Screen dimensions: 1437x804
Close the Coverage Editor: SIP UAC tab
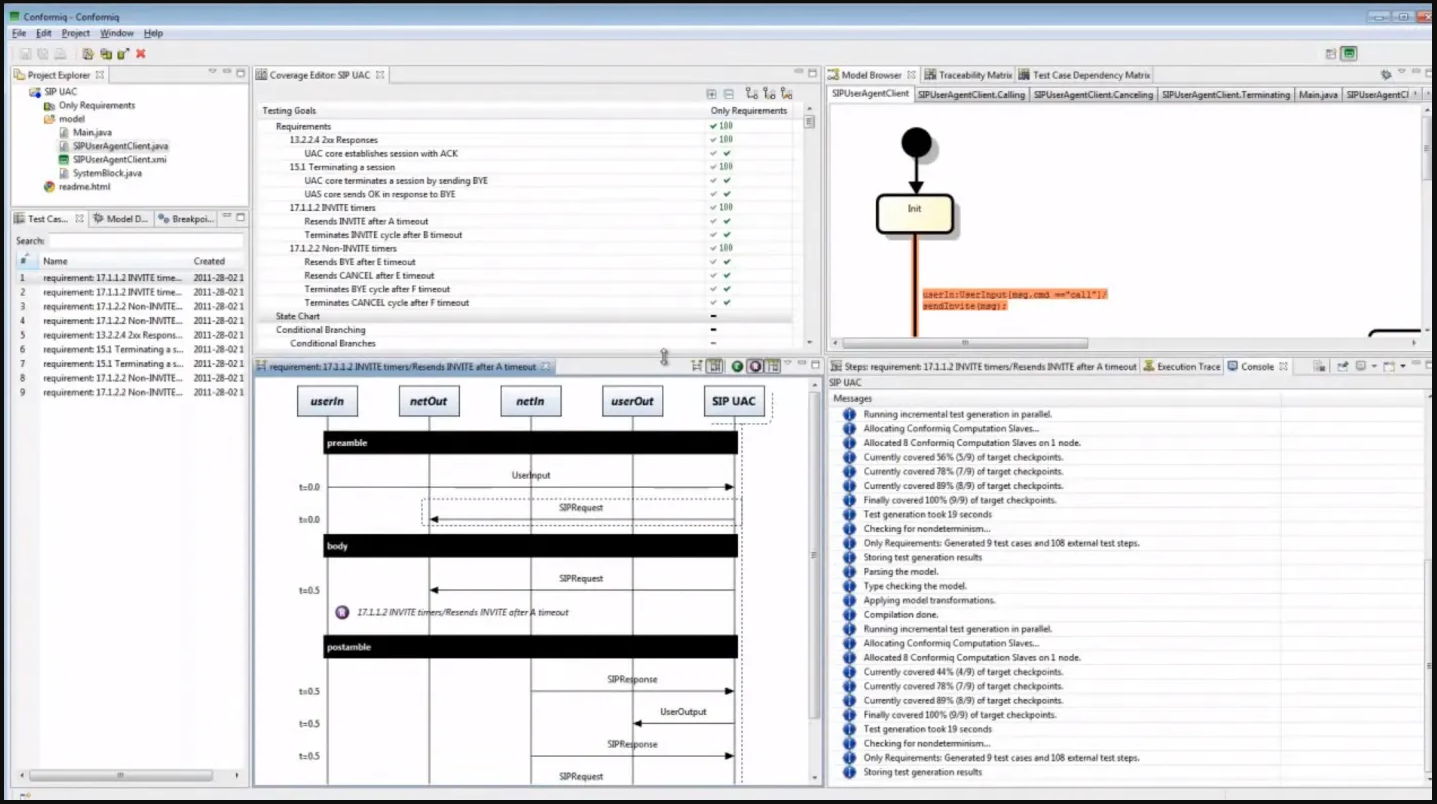coord(380,75)
